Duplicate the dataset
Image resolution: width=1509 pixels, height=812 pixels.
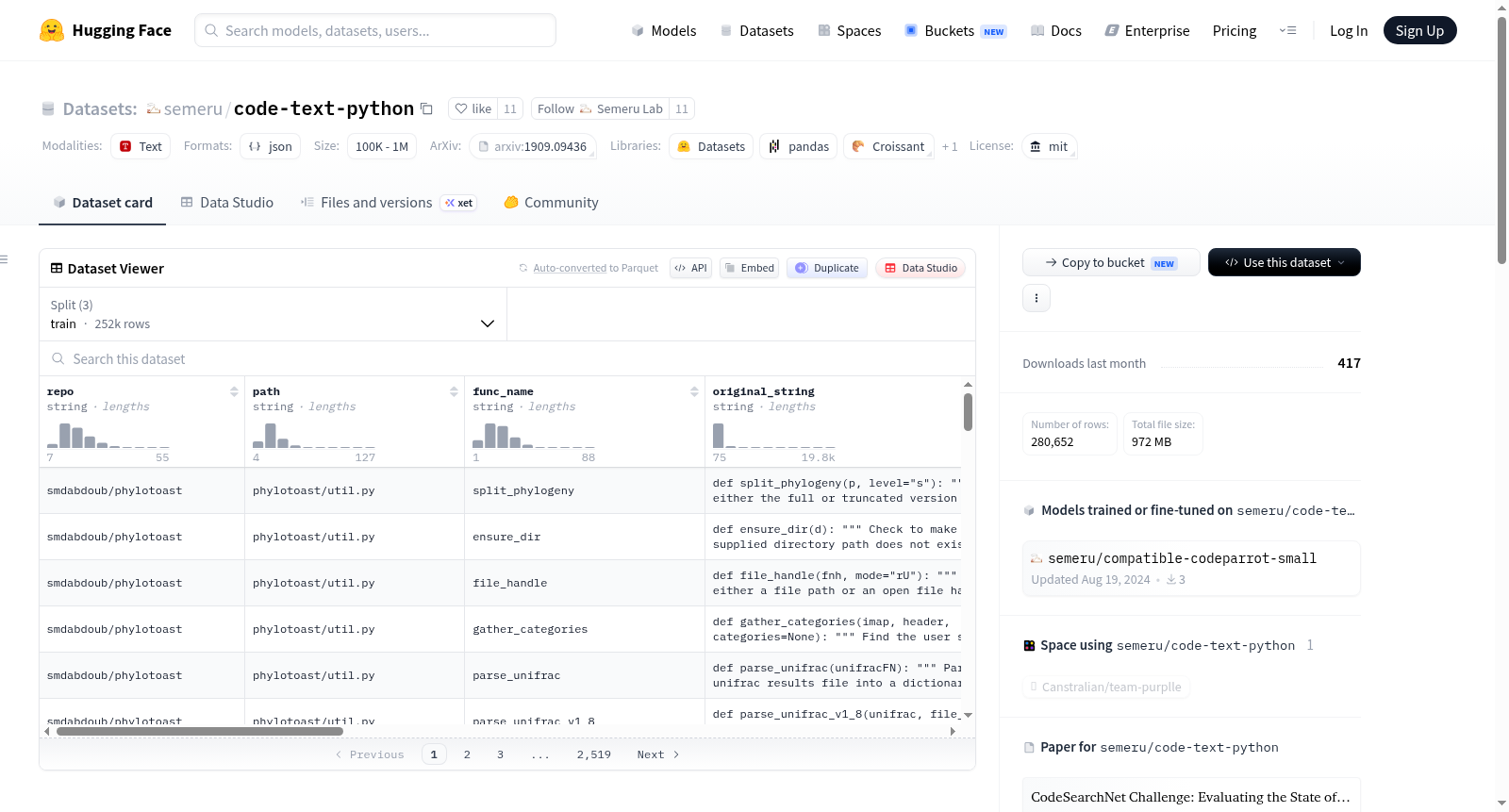coord(827,268)
